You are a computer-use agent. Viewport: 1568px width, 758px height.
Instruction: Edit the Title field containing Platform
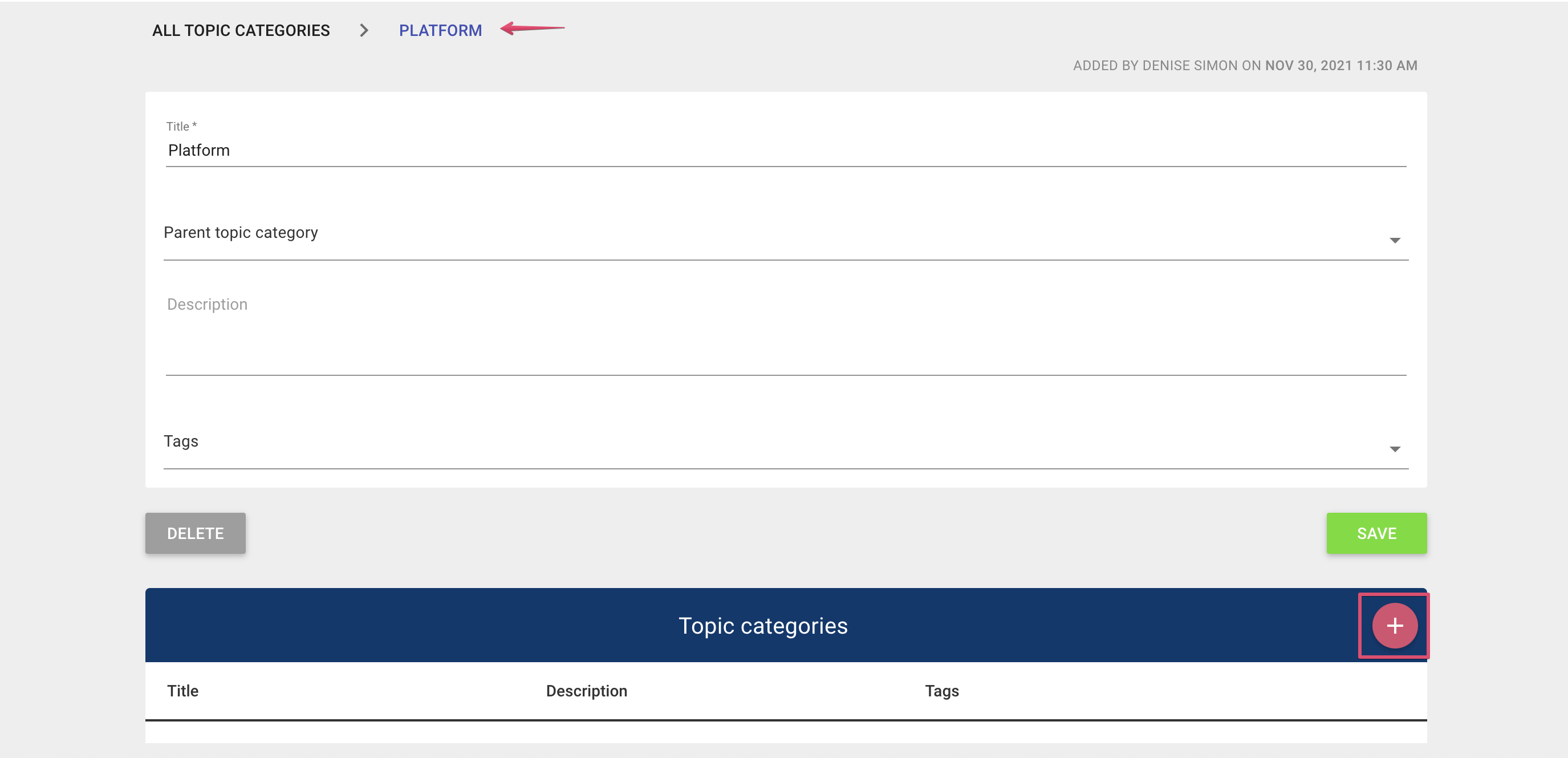coord(786,151)
